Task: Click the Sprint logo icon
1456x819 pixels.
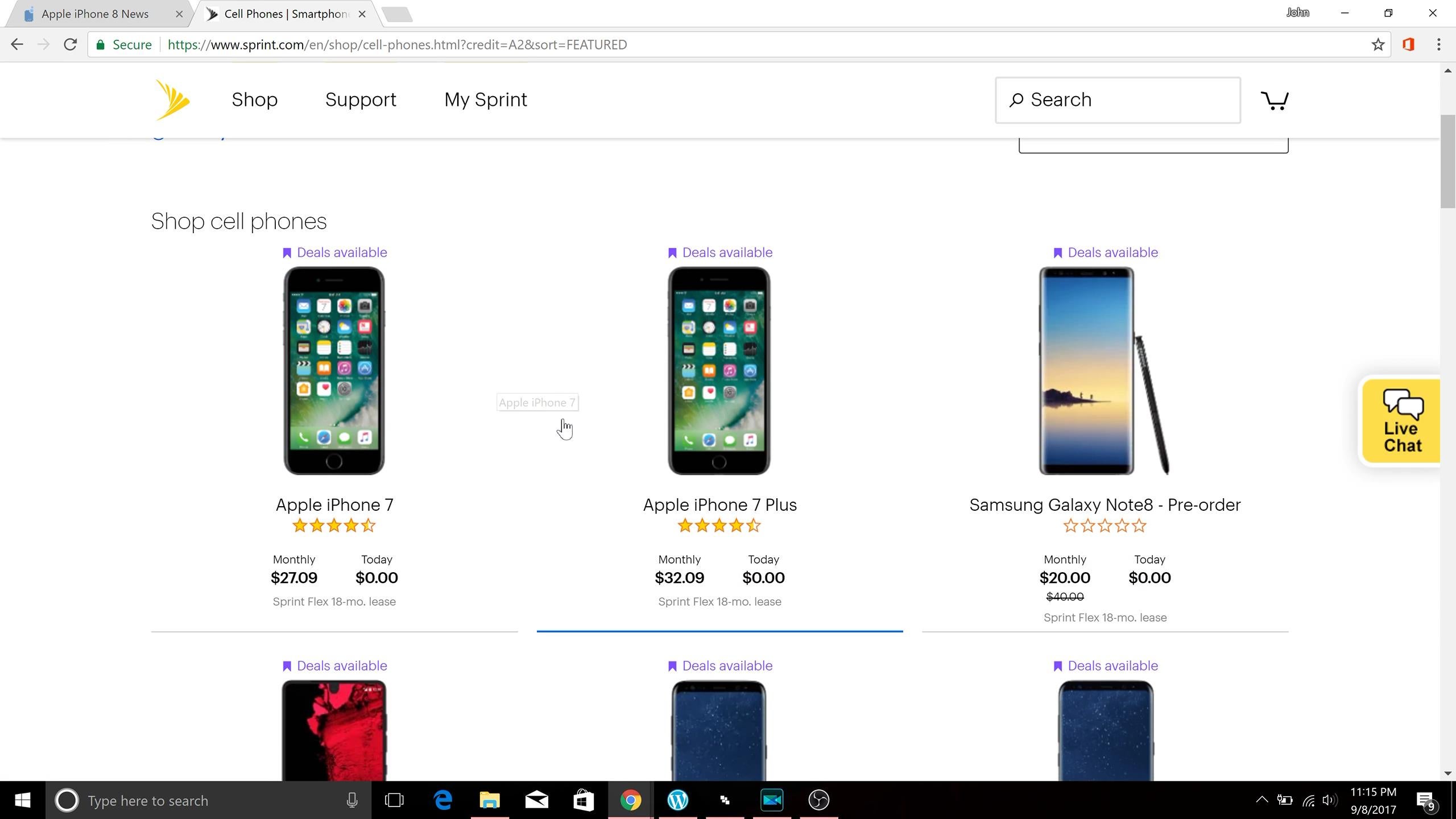Action: tap(172, 99)
